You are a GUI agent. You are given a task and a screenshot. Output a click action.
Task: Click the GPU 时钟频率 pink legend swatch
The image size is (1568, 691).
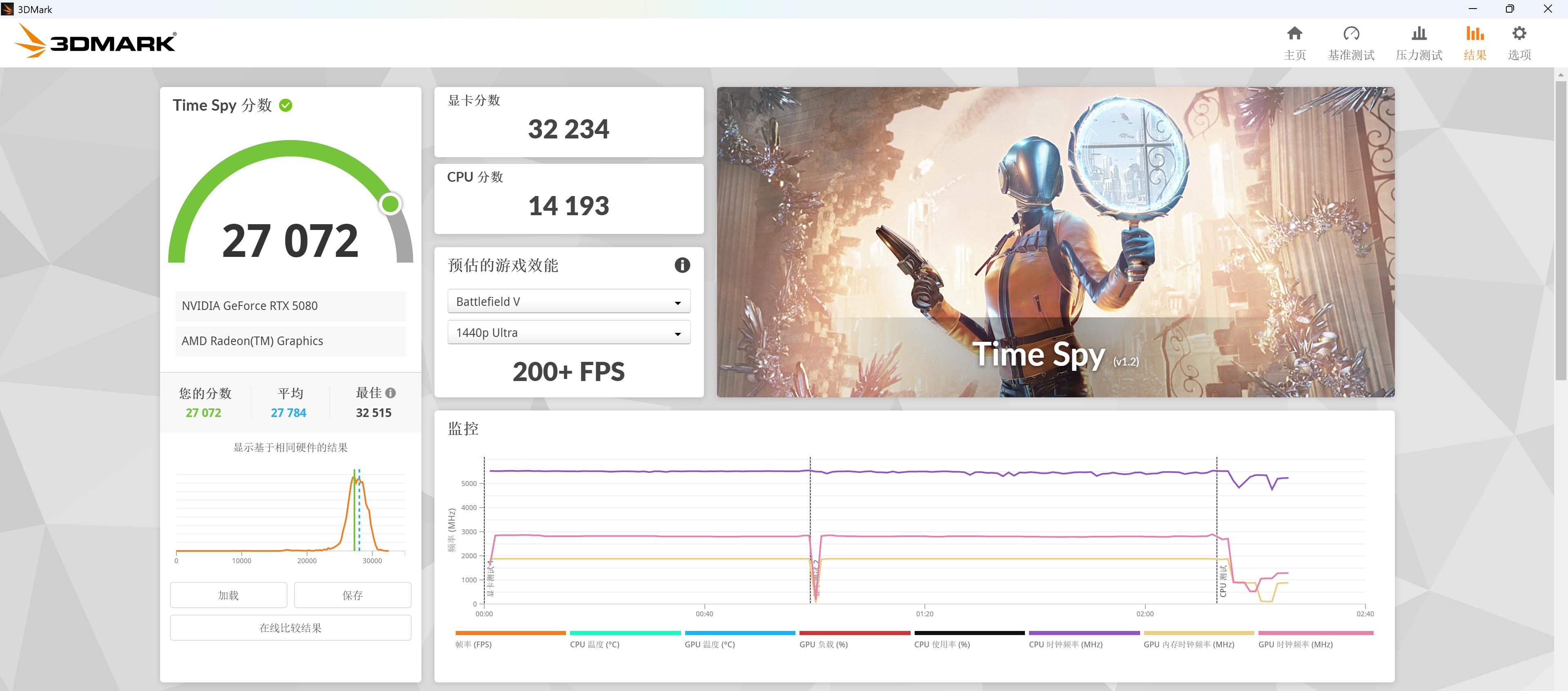(1315, 633)
